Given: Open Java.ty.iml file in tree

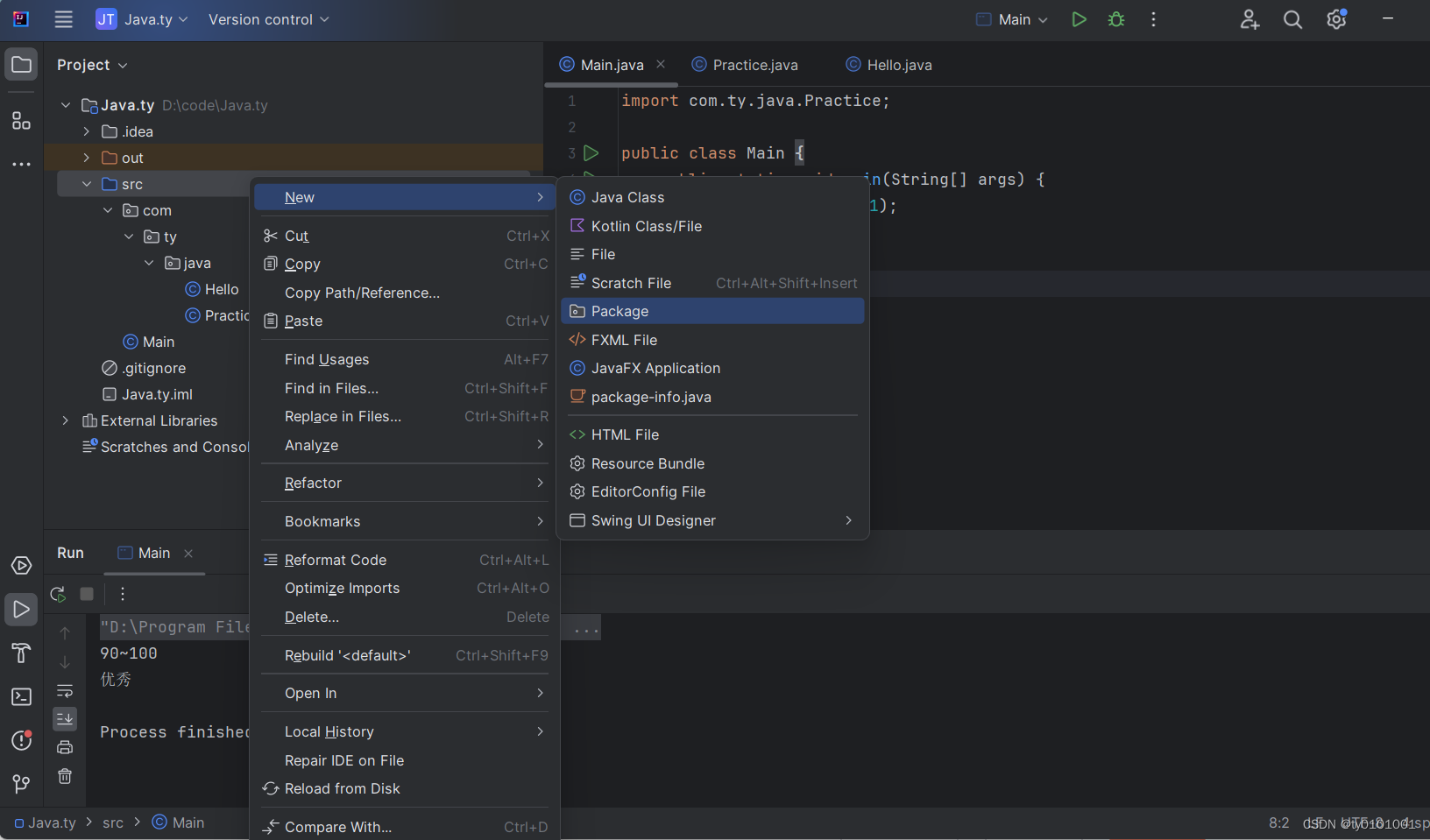Looking at the screenshot, I should pyautogui.click(x=147, y=394).
